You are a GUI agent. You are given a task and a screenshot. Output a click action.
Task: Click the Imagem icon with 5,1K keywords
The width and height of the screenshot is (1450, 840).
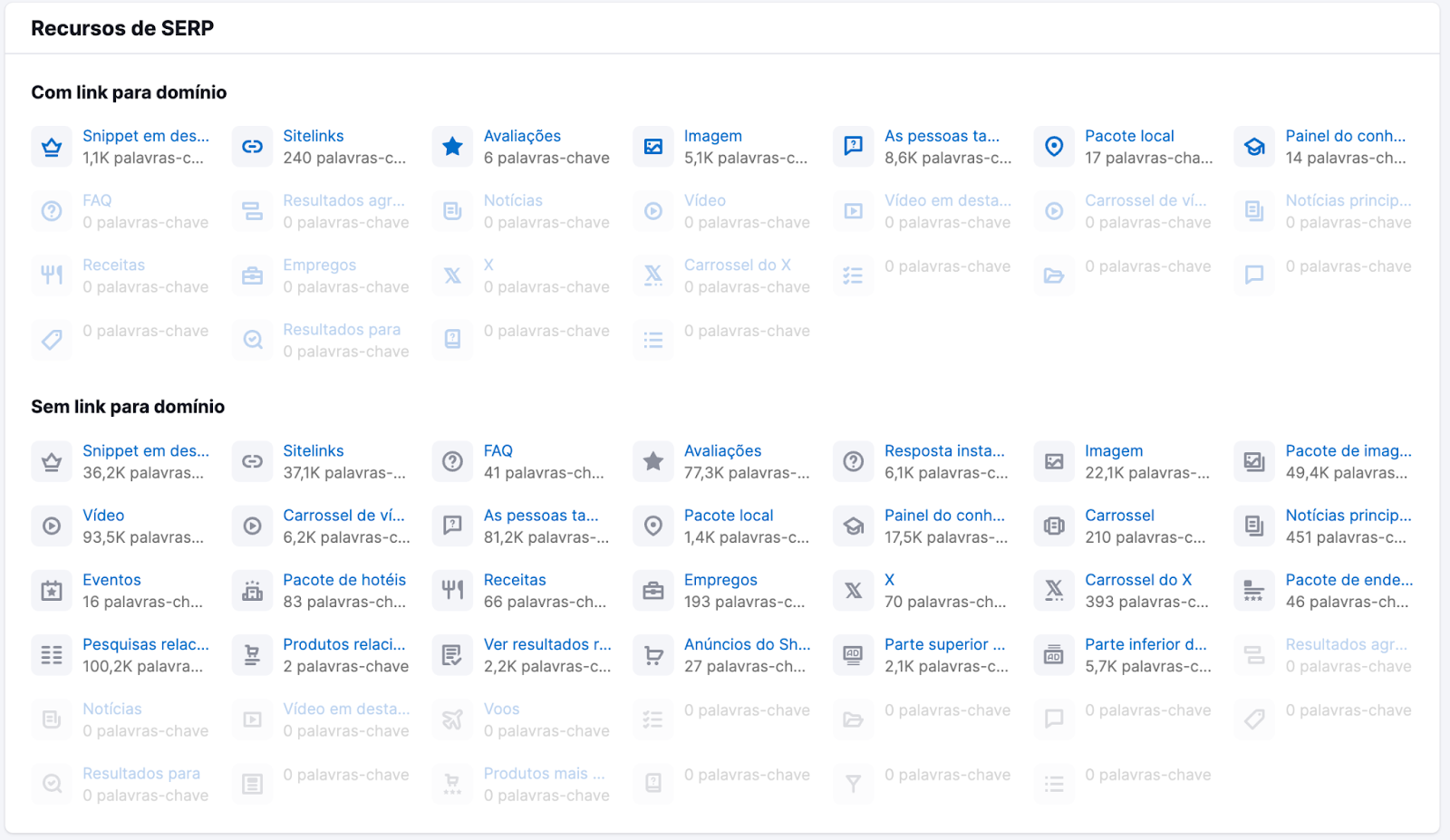(653, 147)
